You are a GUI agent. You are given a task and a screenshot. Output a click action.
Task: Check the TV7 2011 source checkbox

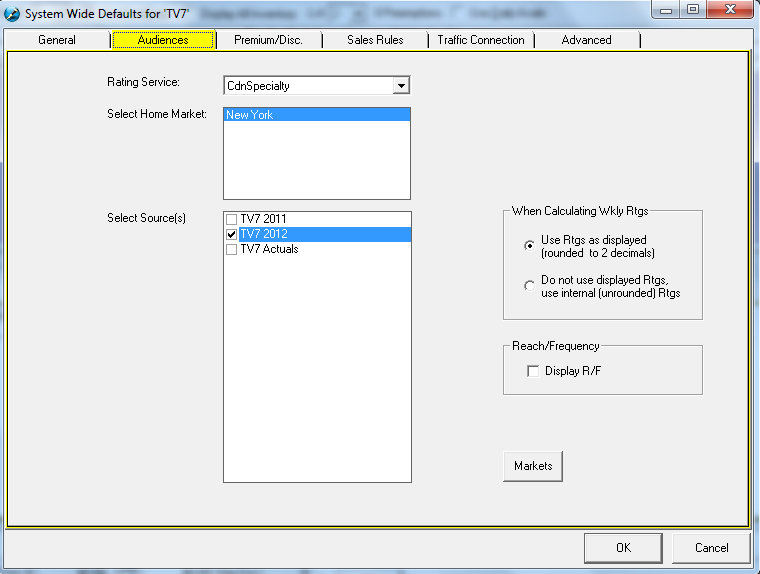point(232,219)
